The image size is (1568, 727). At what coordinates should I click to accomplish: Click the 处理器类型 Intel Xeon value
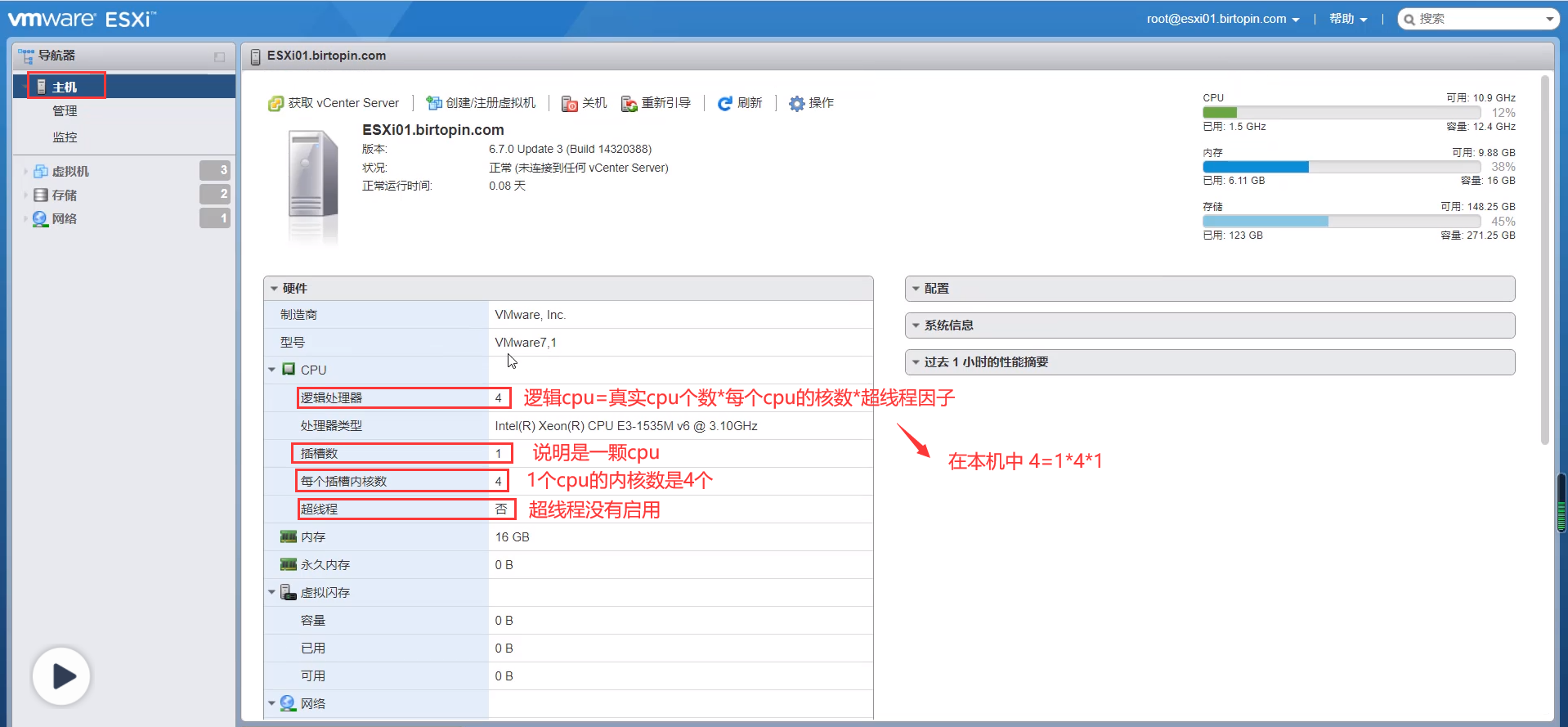coord(625,426)
